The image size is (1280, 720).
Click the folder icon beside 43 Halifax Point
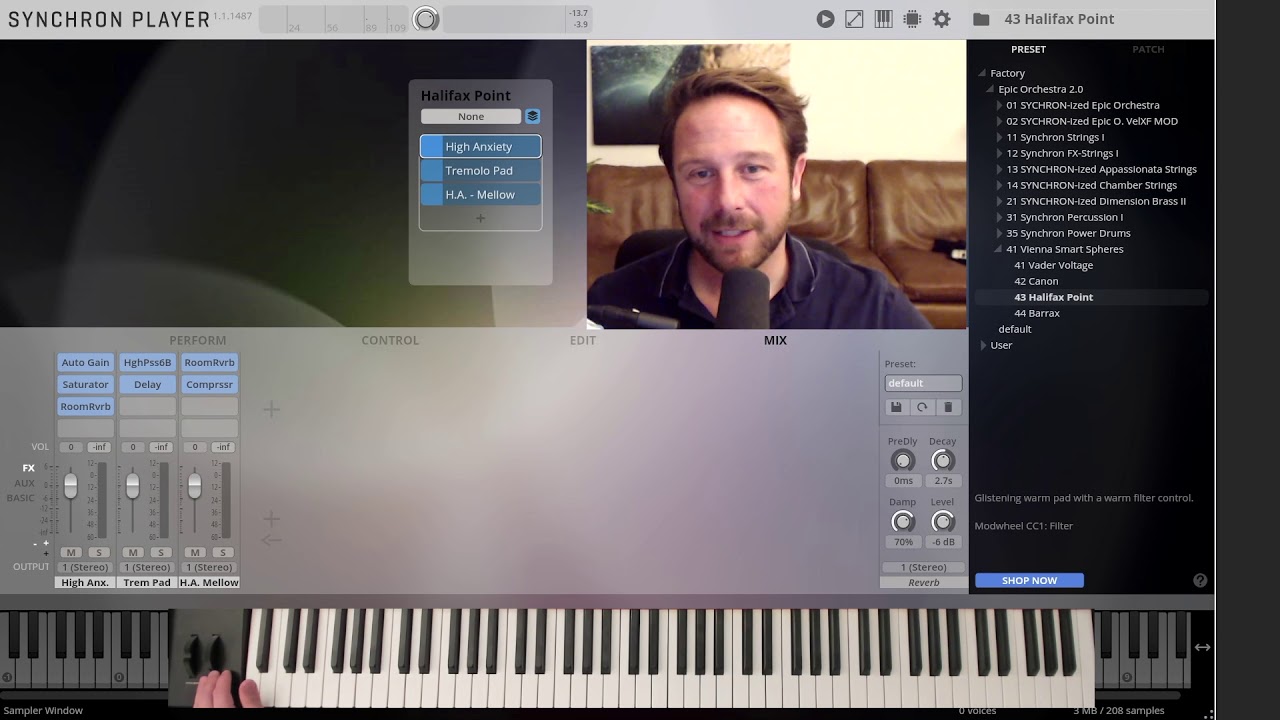[x=981, y=19]
